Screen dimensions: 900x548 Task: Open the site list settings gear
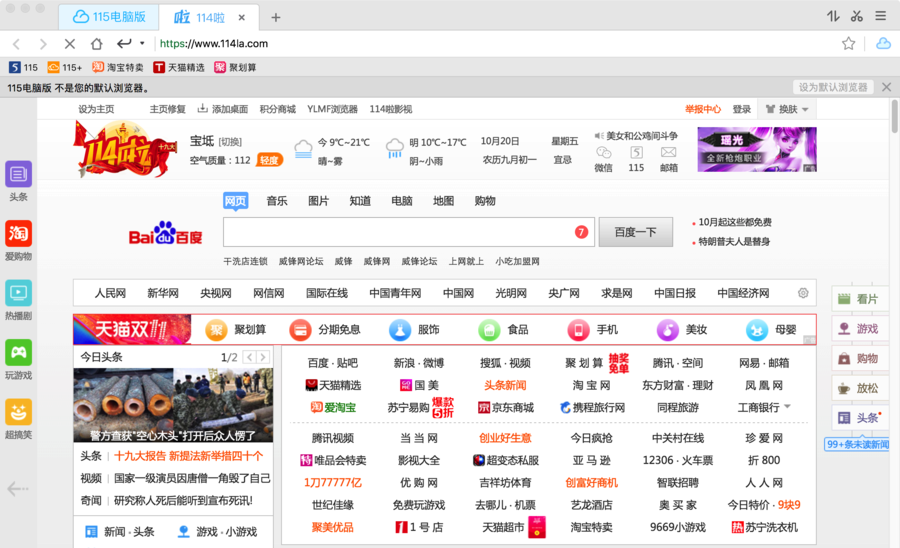coord(803,293)
